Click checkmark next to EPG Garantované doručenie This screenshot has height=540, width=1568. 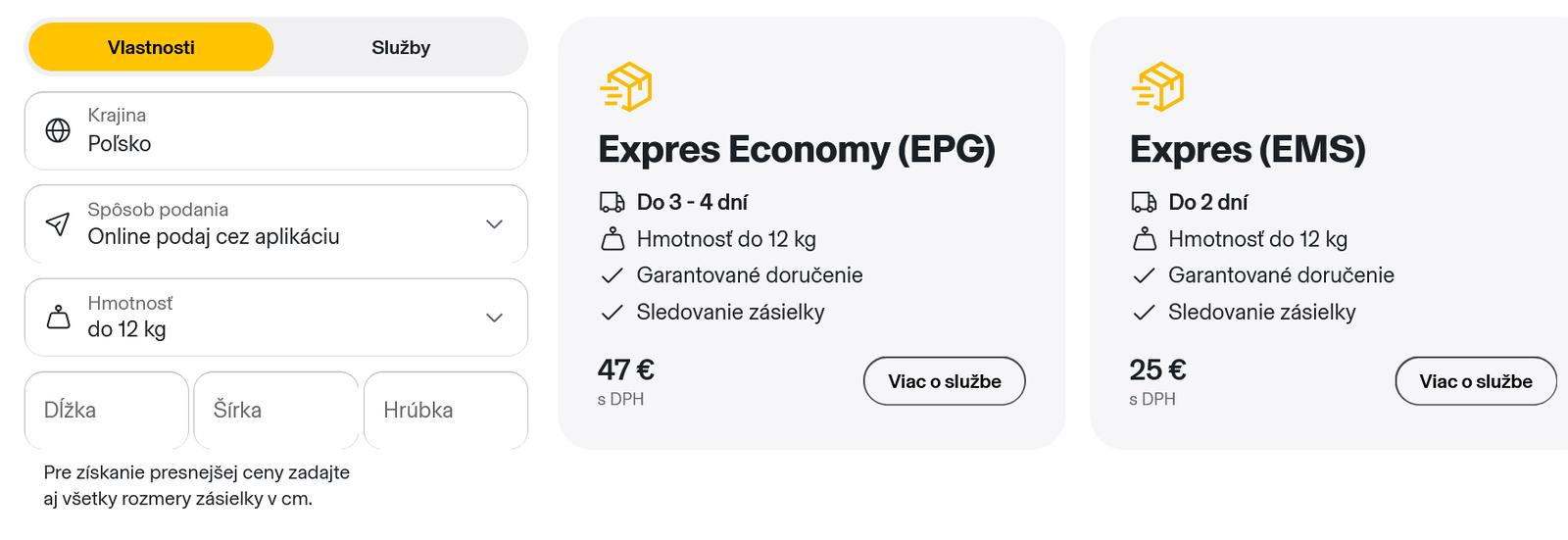click(612, 276)
